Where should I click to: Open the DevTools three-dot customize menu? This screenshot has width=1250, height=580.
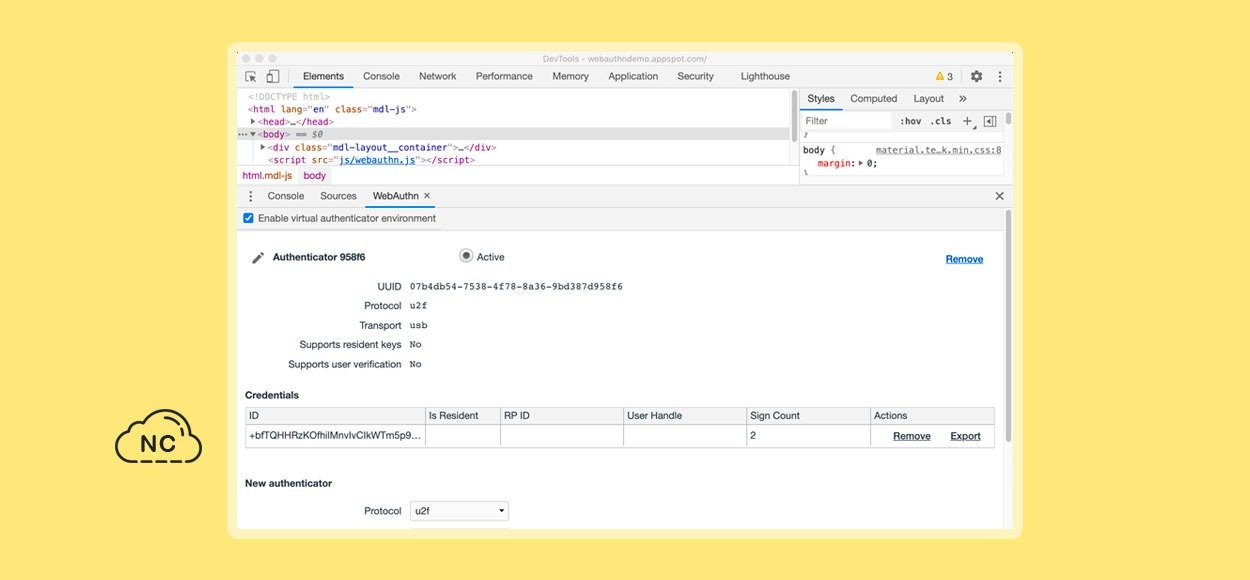point(999,76)
